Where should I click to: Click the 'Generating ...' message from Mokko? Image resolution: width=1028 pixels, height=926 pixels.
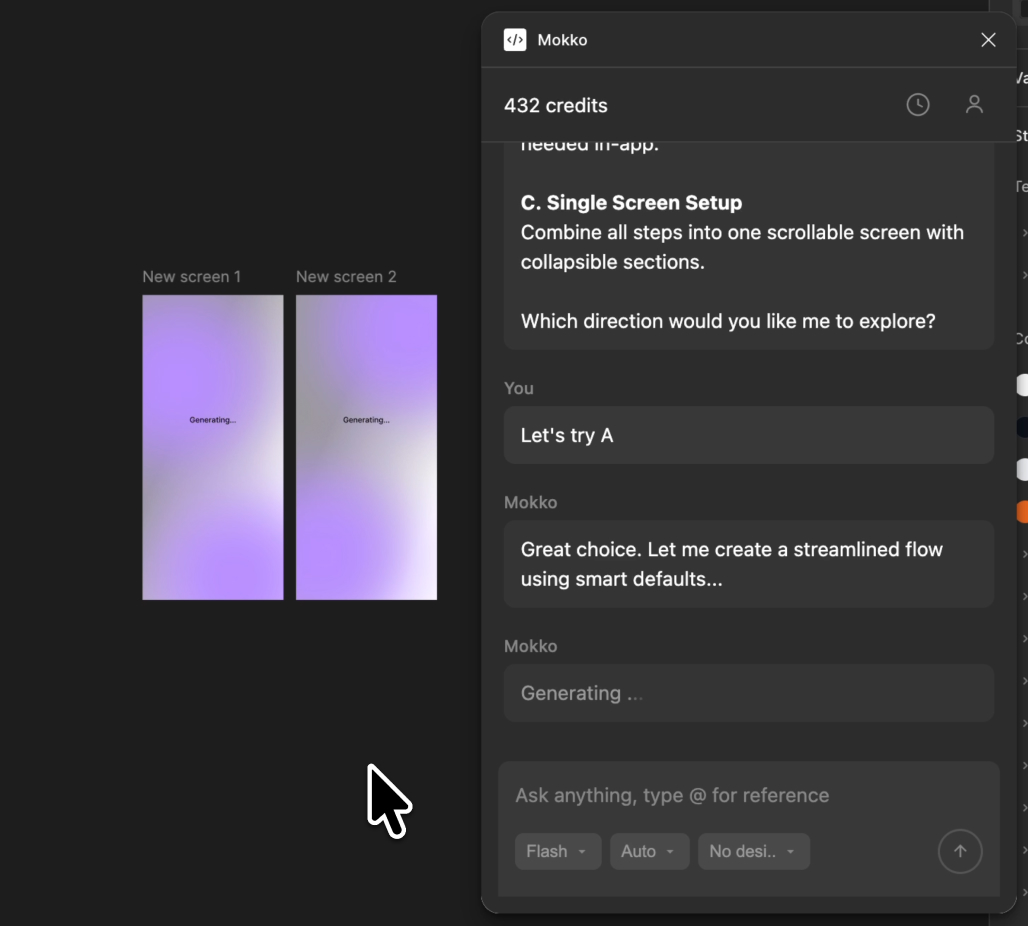point(748,693)
